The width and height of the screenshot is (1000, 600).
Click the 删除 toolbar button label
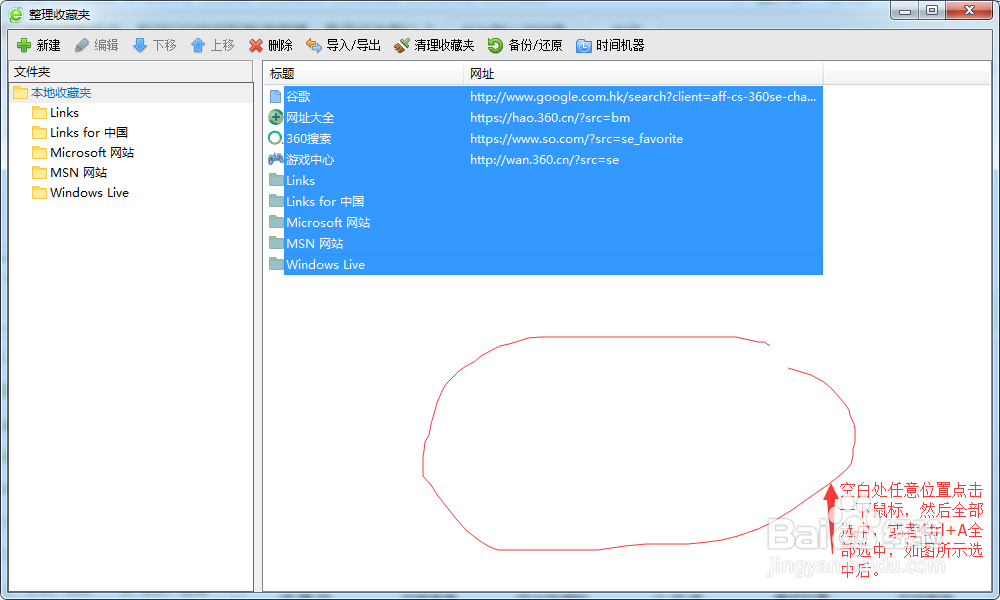[281, 45]
